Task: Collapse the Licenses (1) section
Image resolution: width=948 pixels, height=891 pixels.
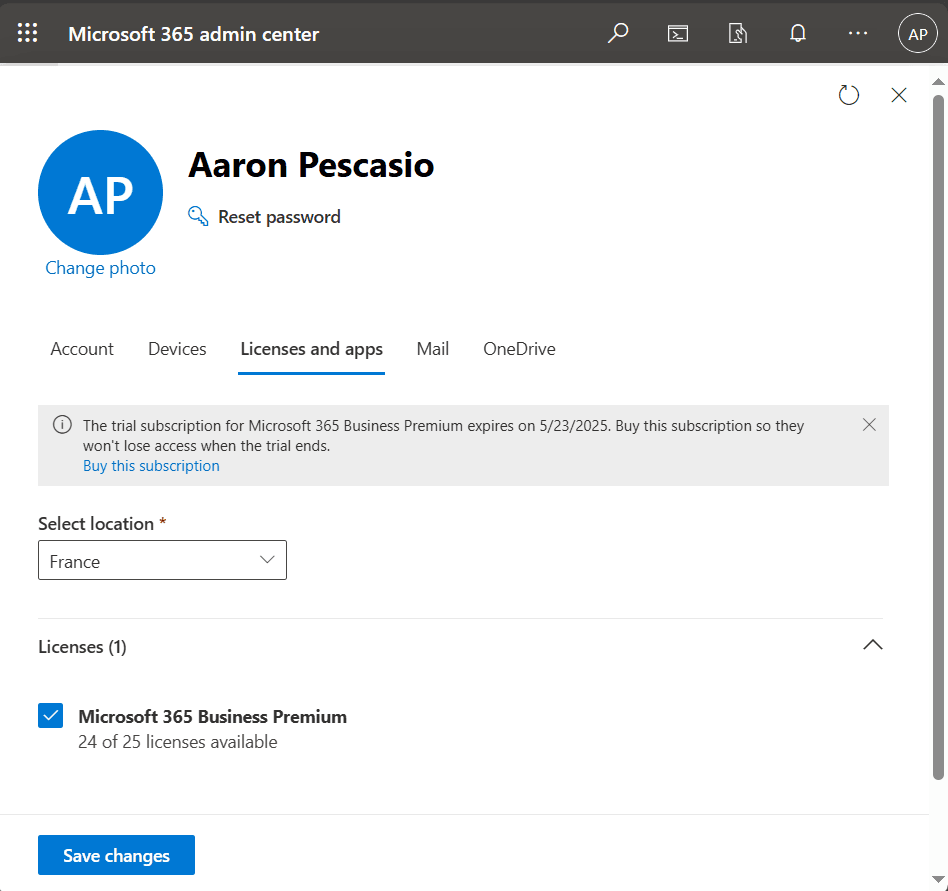Action: [x=872, y=645]
